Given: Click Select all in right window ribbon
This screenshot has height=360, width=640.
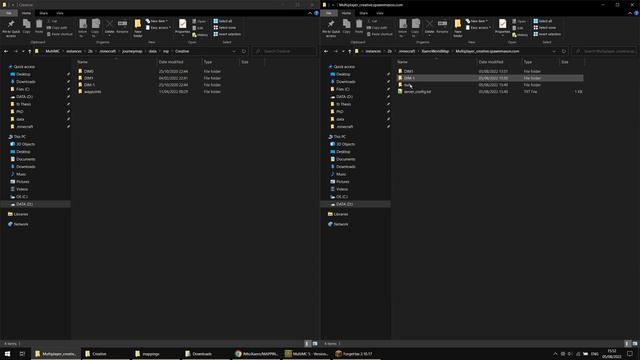Looking at the screenshot, I should tap(543, 21).
